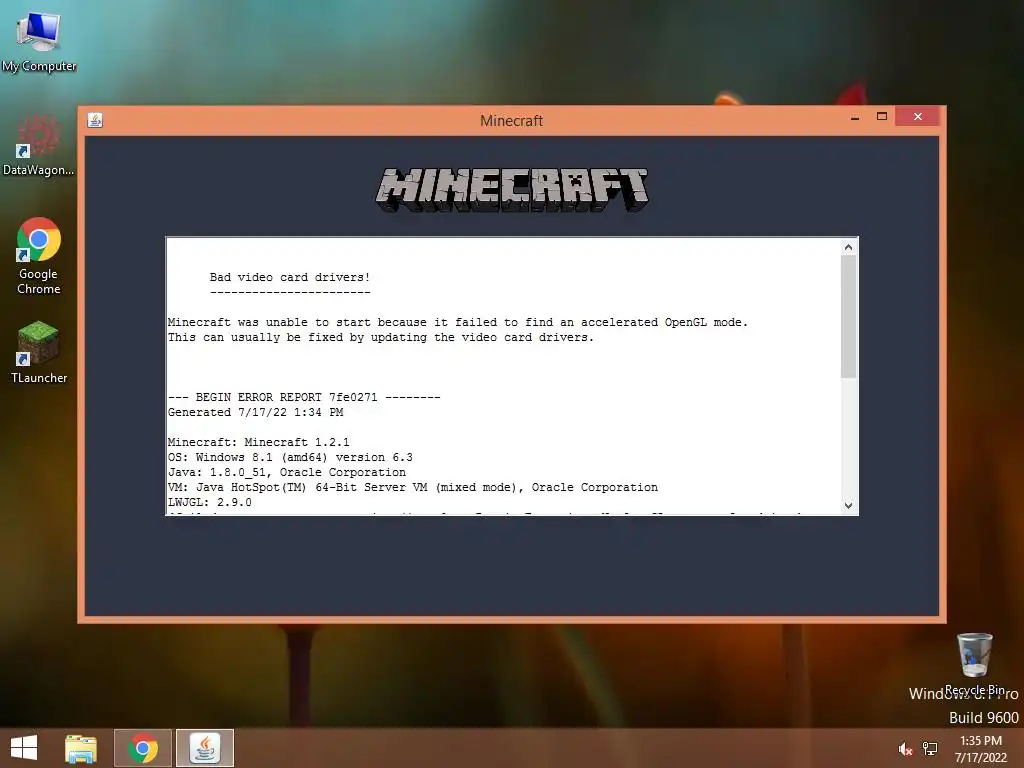Screen dimensions: 1024x768
Task: Close the Minecraft window
Action: (x=918, y=117)
